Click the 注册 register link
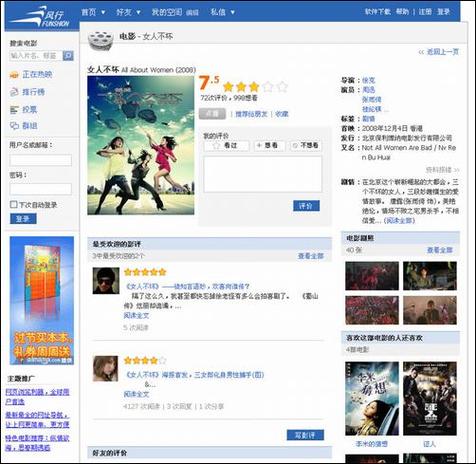The height and width of the screenshot is (464, 476). (425, 12)
